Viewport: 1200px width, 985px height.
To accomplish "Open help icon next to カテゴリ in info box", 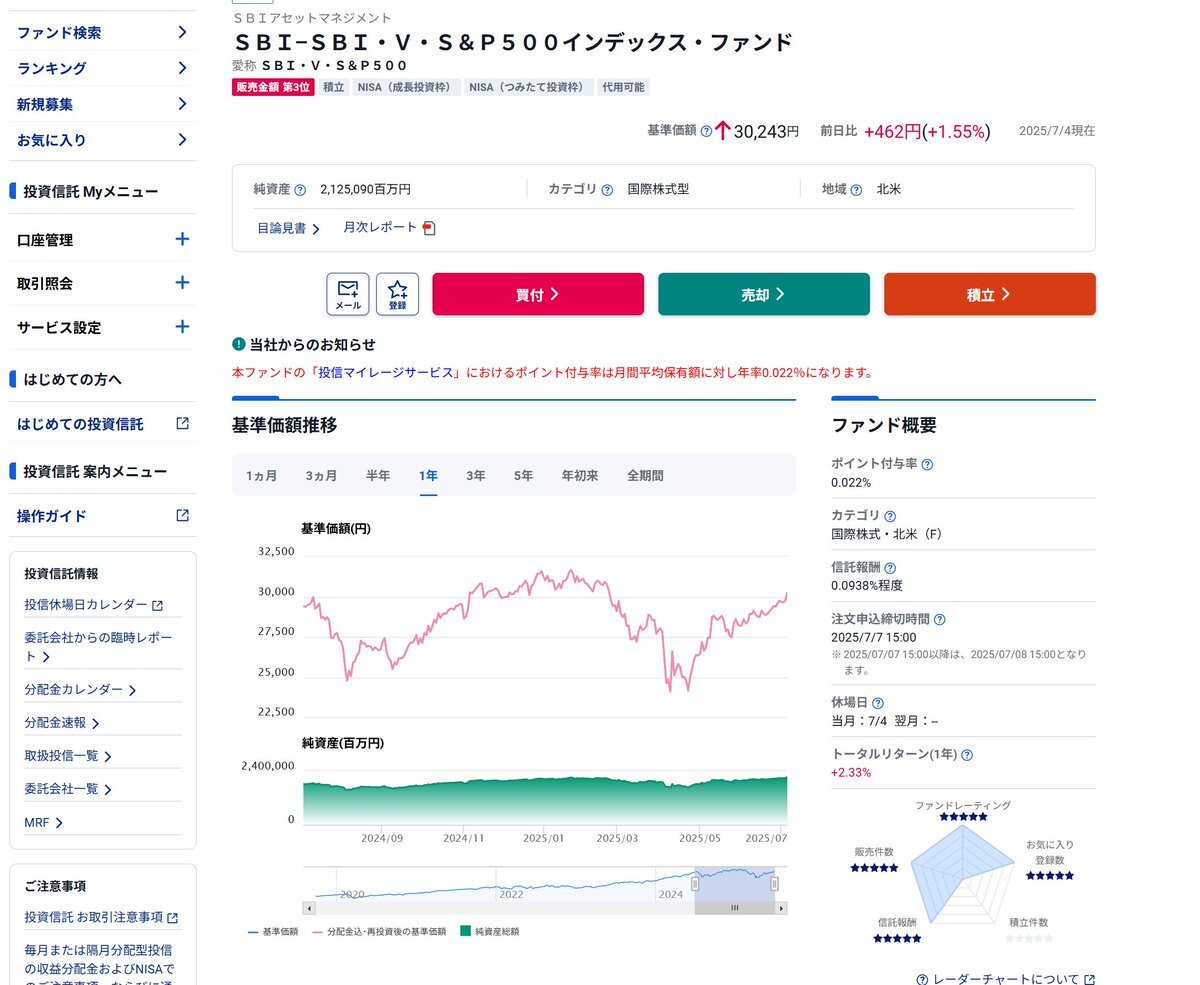I will [607, 189].
